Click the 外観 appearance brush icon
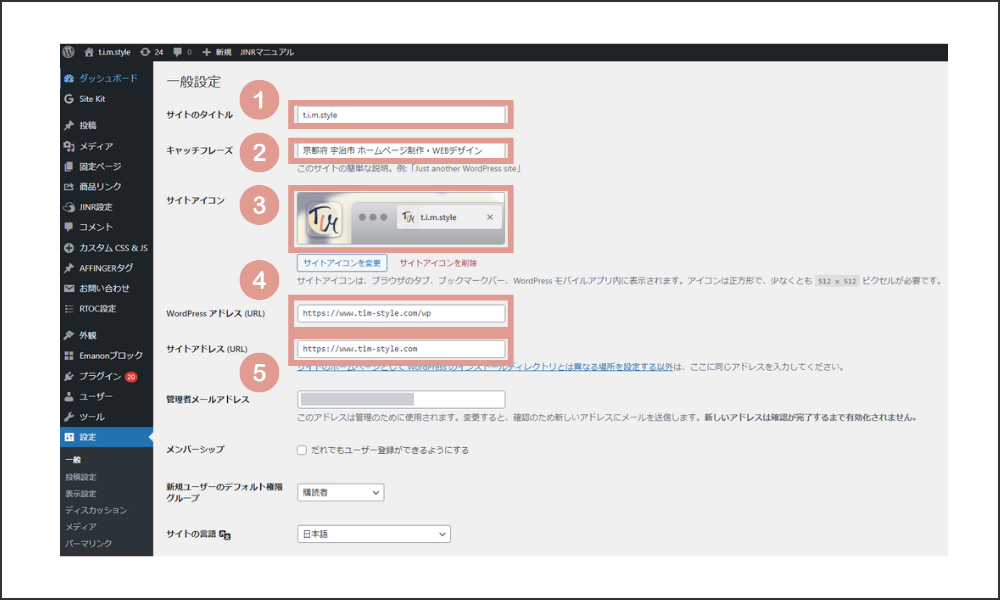 [69, 335]
